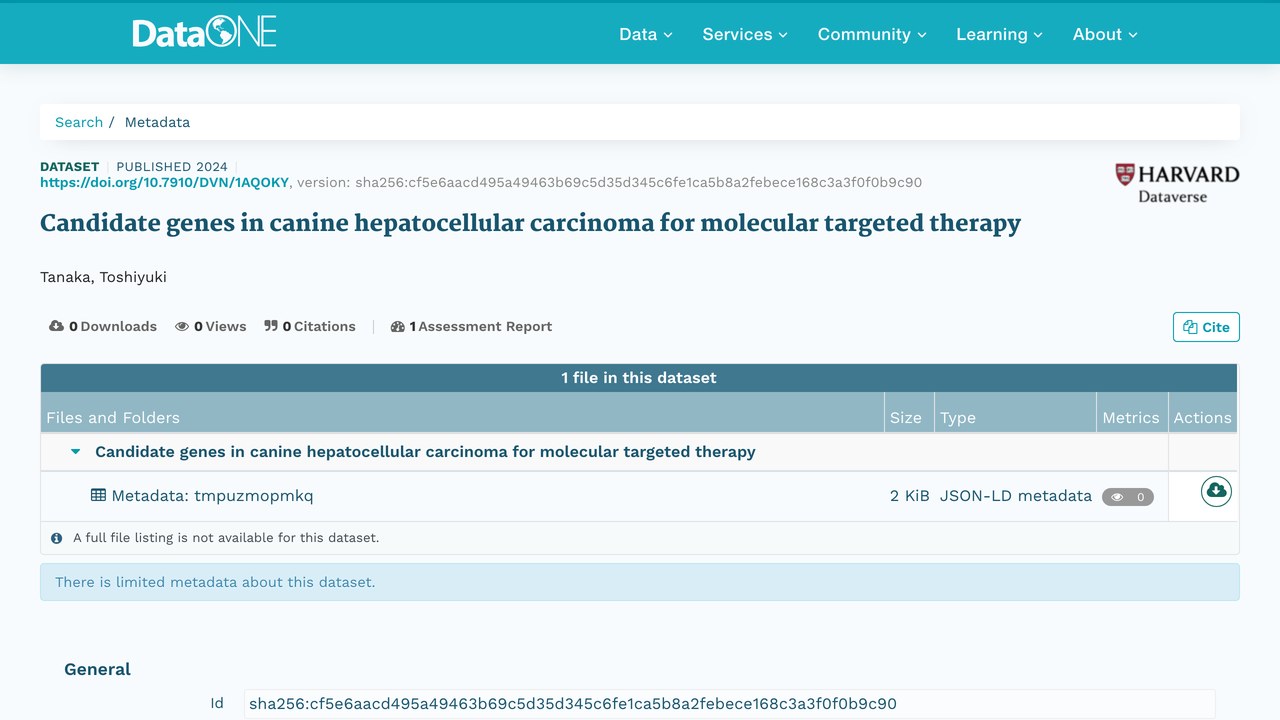The height and width of the screenshot is (720, 1280).
Task: Click the limited metadata notice banner
Action: [x=640, y=582]
